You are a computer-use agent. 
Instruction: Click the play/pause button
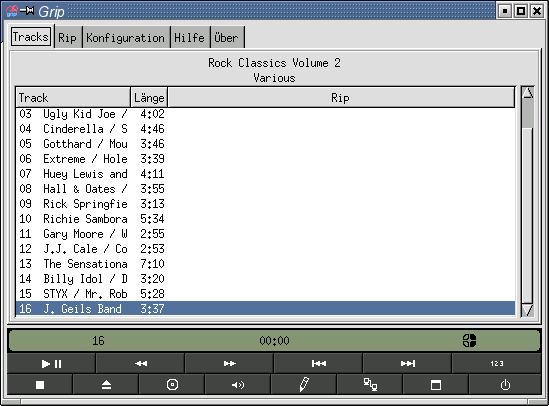pyautogui.click(x=51, y=363)
